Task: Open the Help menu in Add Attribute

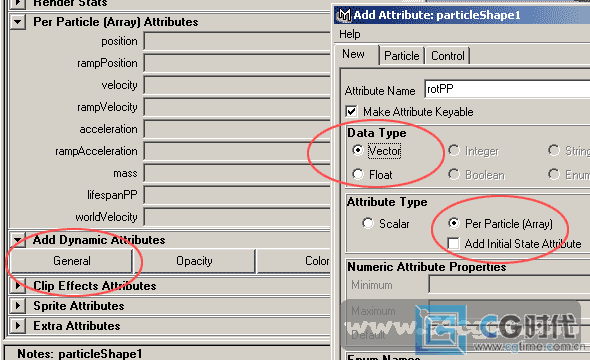Action: pyautogui.click(x=350, y=34)
